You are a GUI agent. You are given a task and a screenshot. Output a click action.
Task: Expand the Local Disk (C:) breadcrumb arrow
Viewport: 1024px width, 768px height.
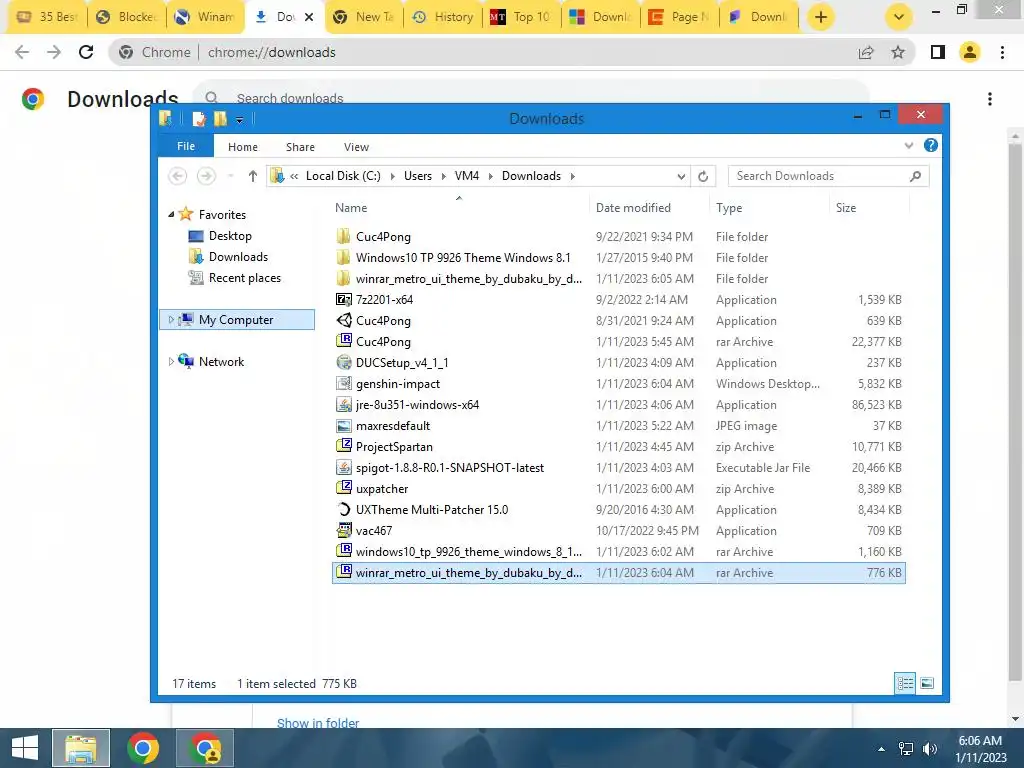[392, 176]
